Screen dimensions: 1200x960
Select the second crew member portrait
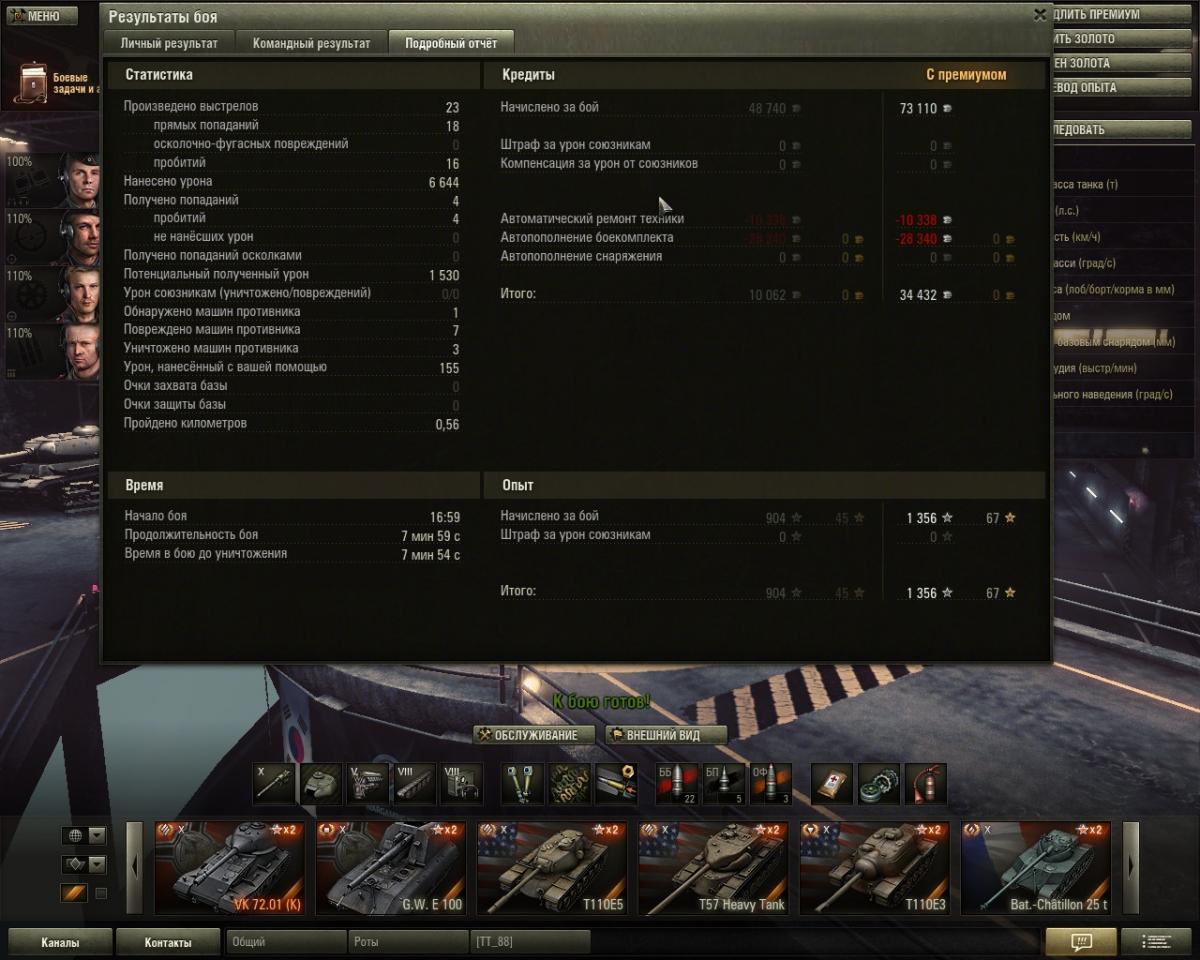coord(52,237)
